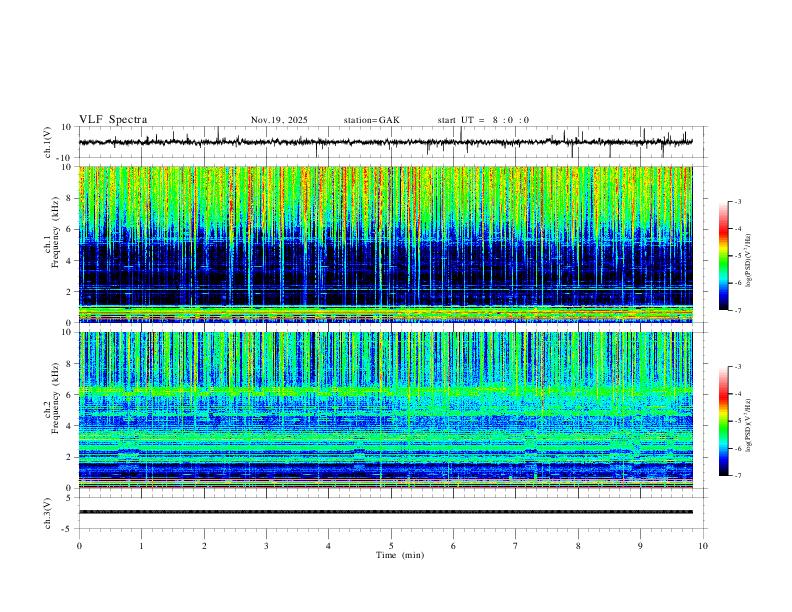The image size is (792, 612).
Task: Click time axis tick label "3"
Action: [266, 546]
